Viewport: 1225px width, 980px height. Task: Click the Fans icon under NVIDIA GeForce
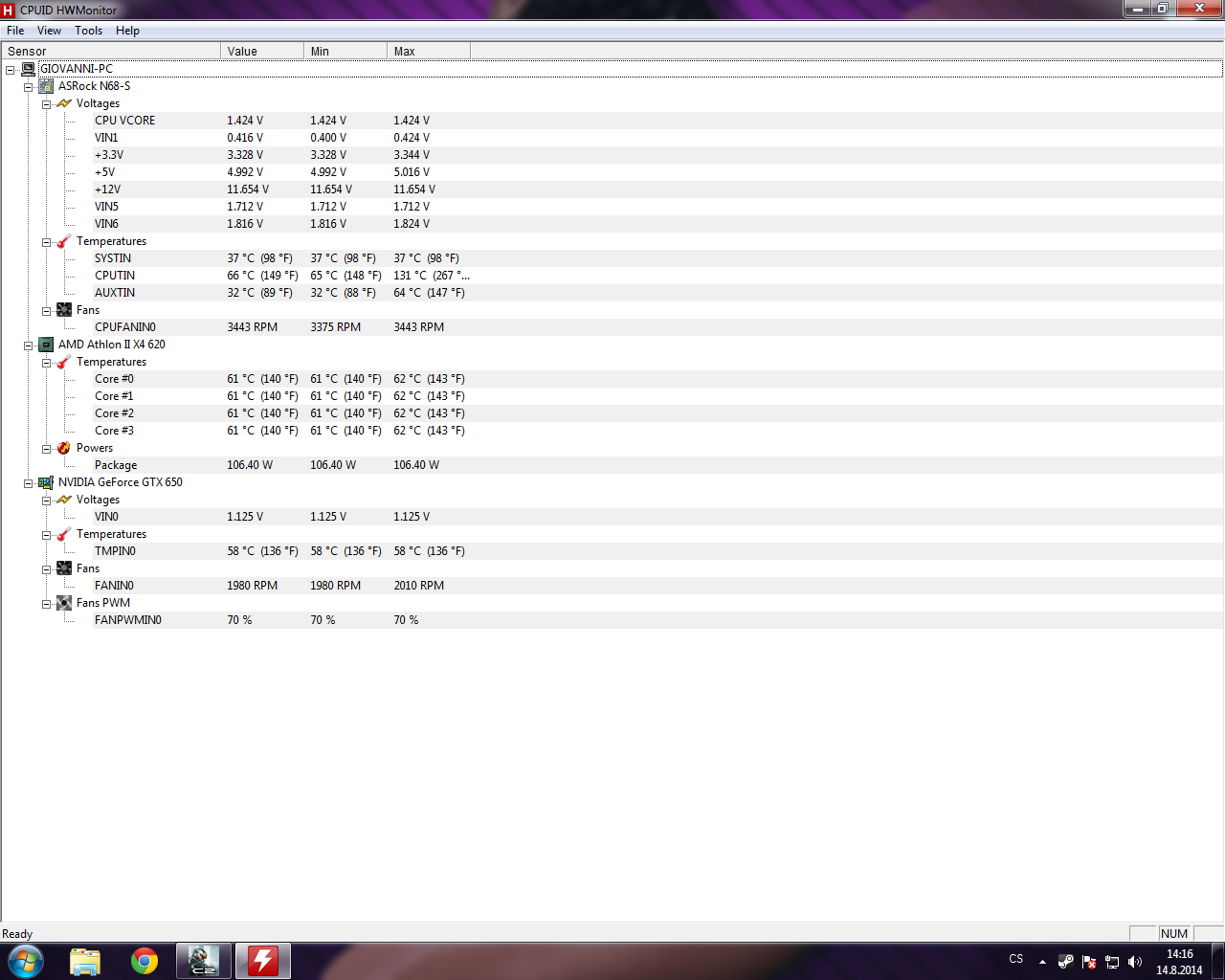(x=64, y=568)
